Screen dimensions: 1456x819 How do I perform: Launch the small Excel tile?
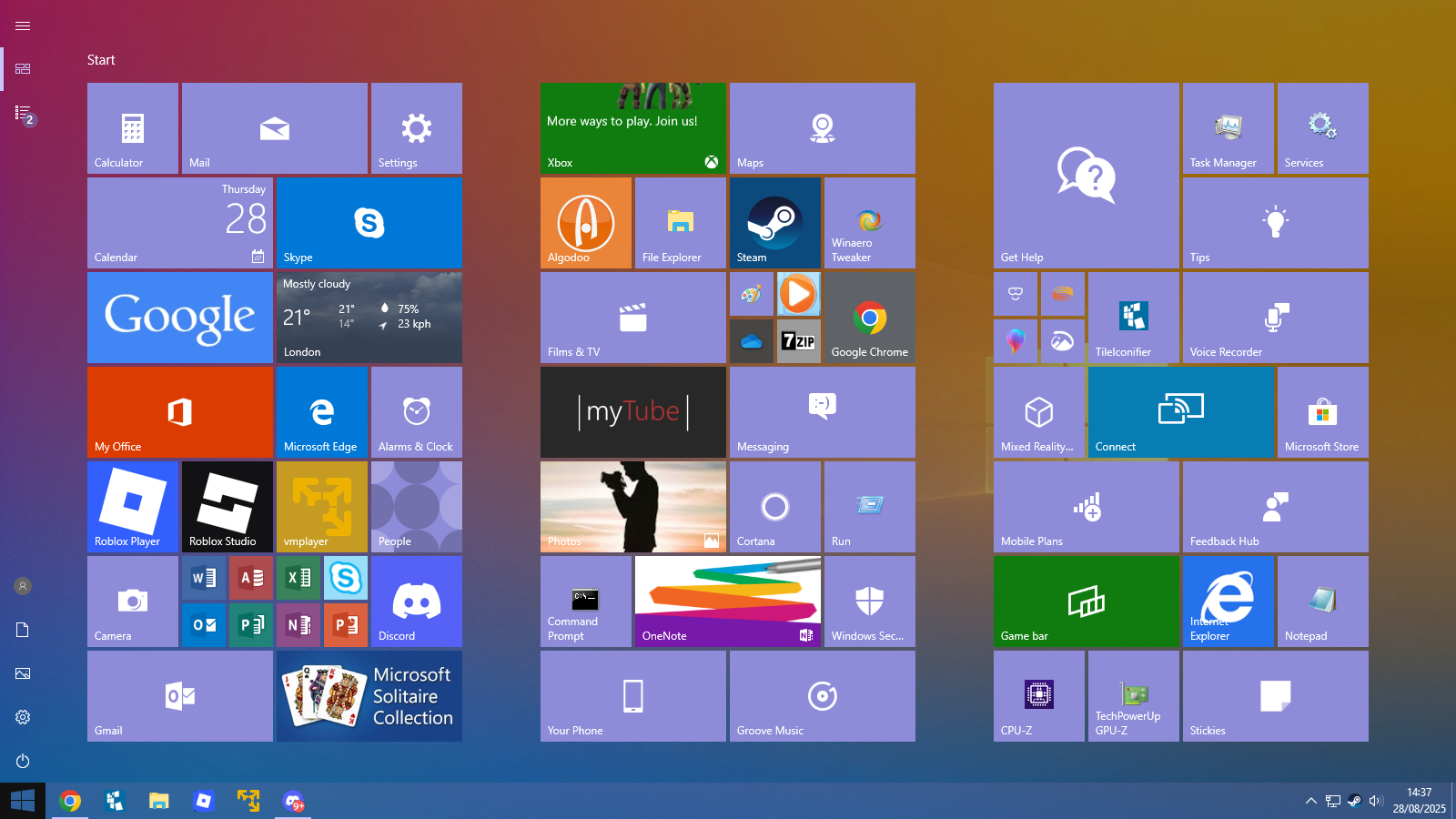(x=298, y=578)
